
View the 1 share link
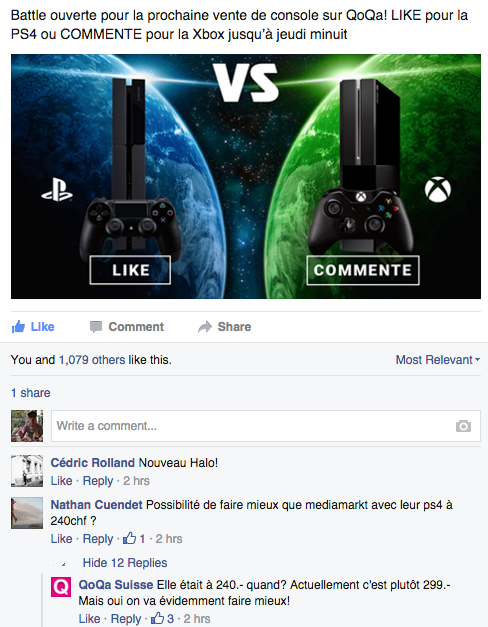click(30, 393)
